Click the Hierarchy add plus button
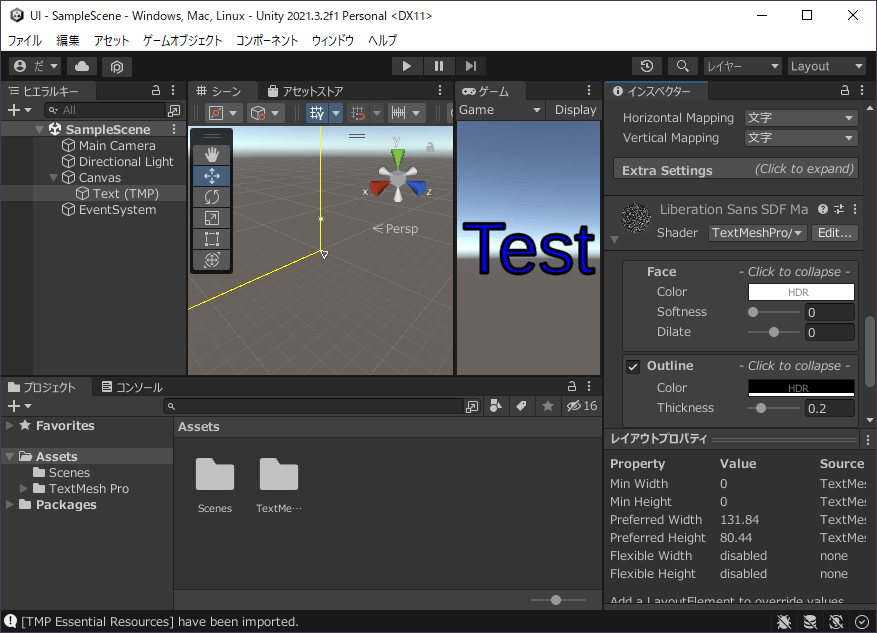The image size is (877, 633). 19,111
